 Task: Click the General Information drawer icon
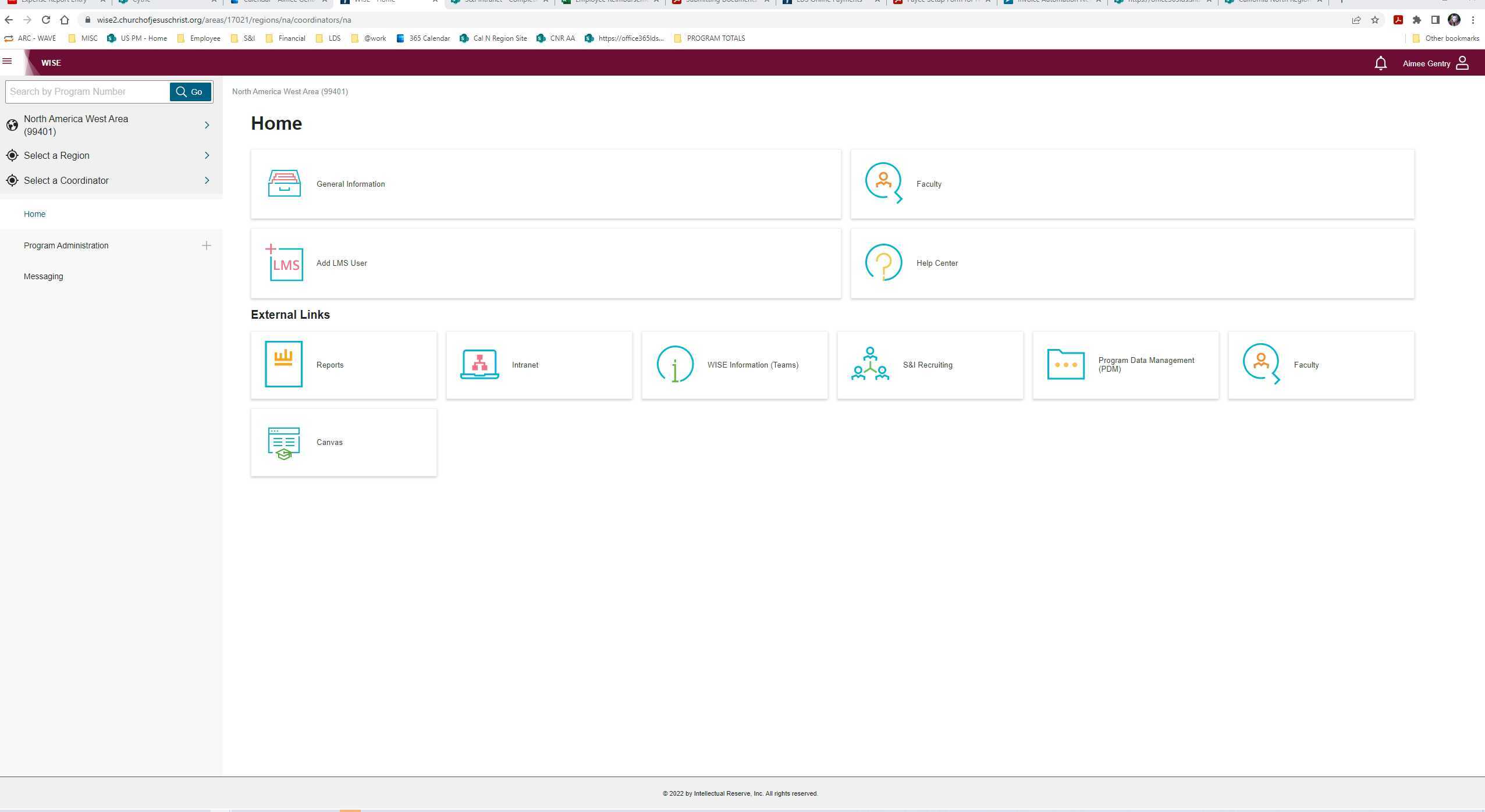tap(284, 184)
